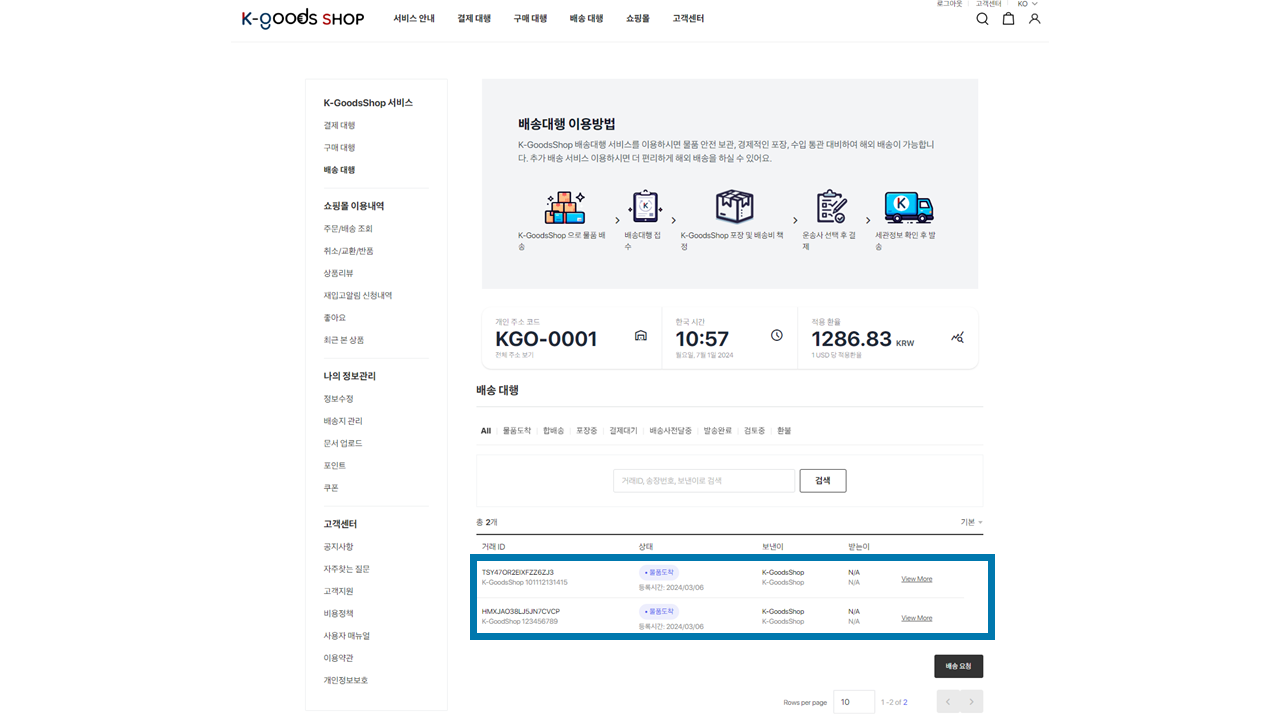The width and height of the screenshot is (1280, 720).
Task: Click the delivery truck icon in guide
Action: coord(908,208)
